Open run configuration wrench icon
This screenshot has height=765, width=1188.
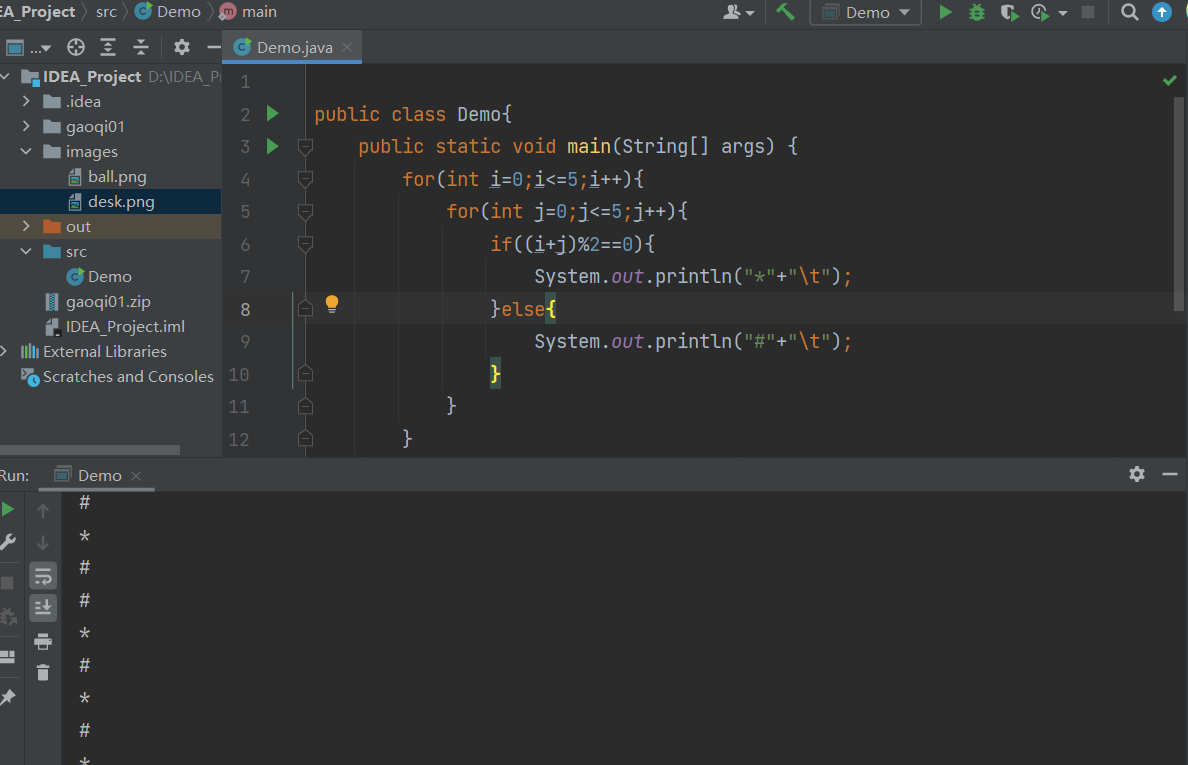[8, 542]
